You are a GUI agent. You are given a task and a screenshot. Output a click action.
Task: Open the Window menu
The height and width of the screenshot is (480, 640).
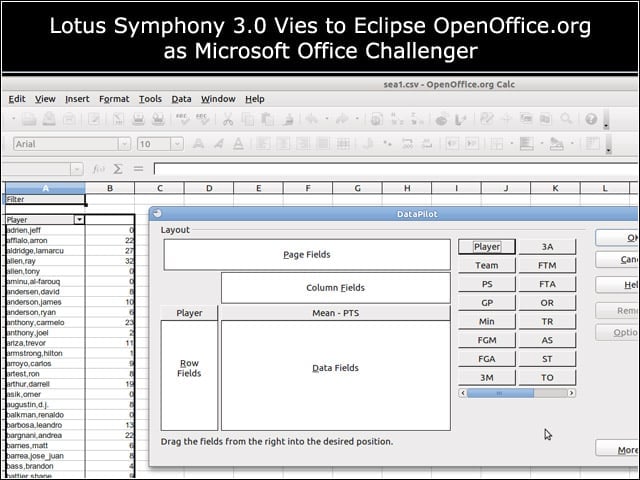[x=218, y=99]
